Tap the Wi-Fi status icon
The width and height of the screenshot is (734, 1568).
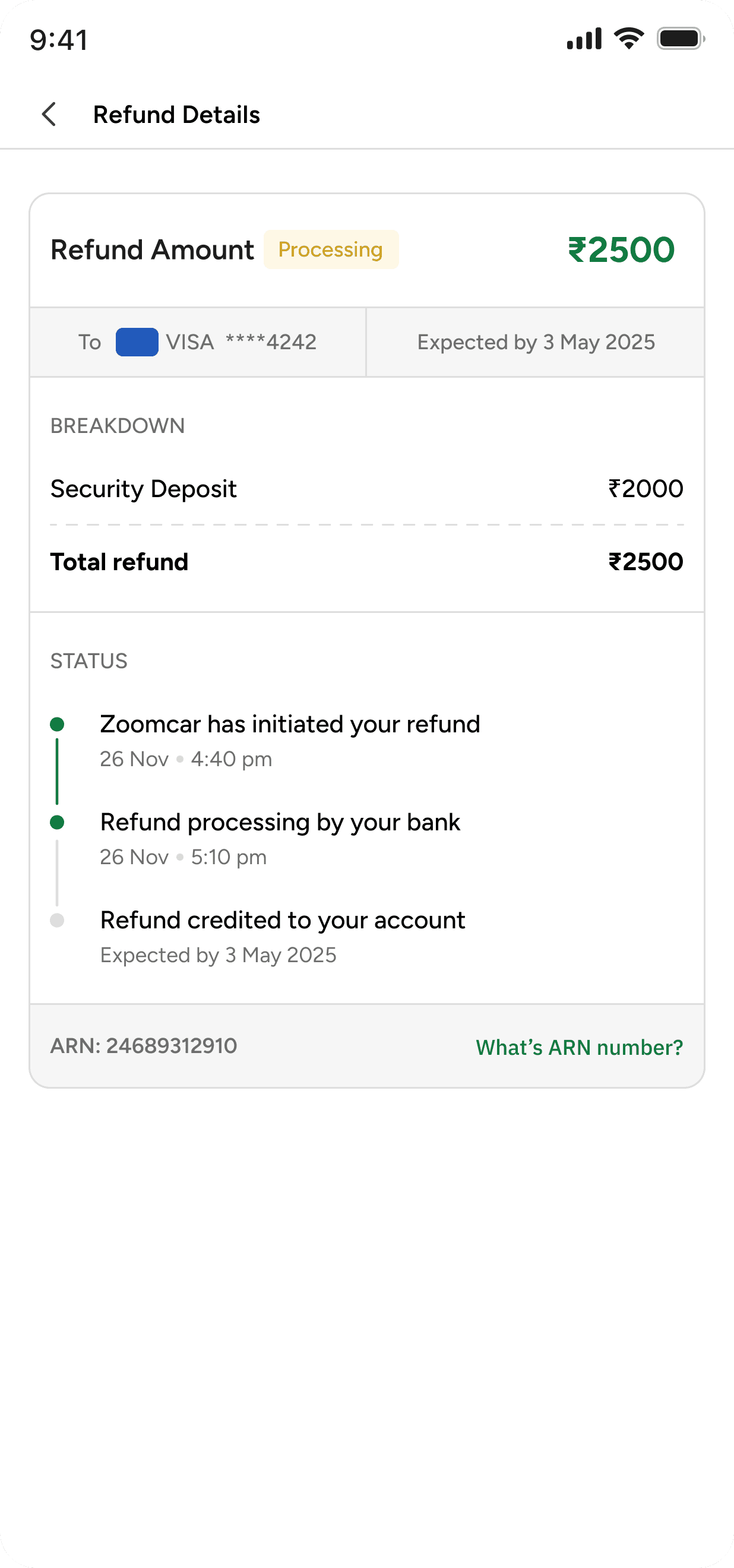629,39
